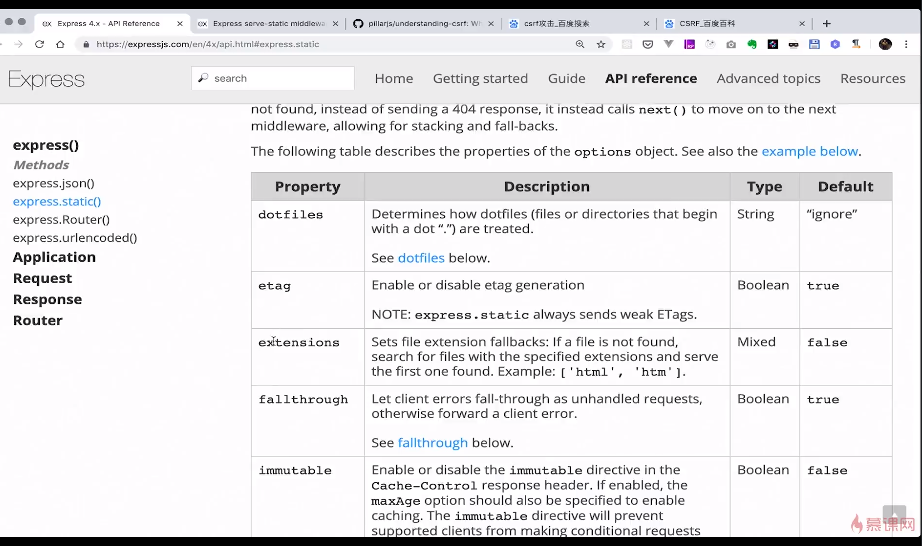Open the Resources menu

point(873,78)
